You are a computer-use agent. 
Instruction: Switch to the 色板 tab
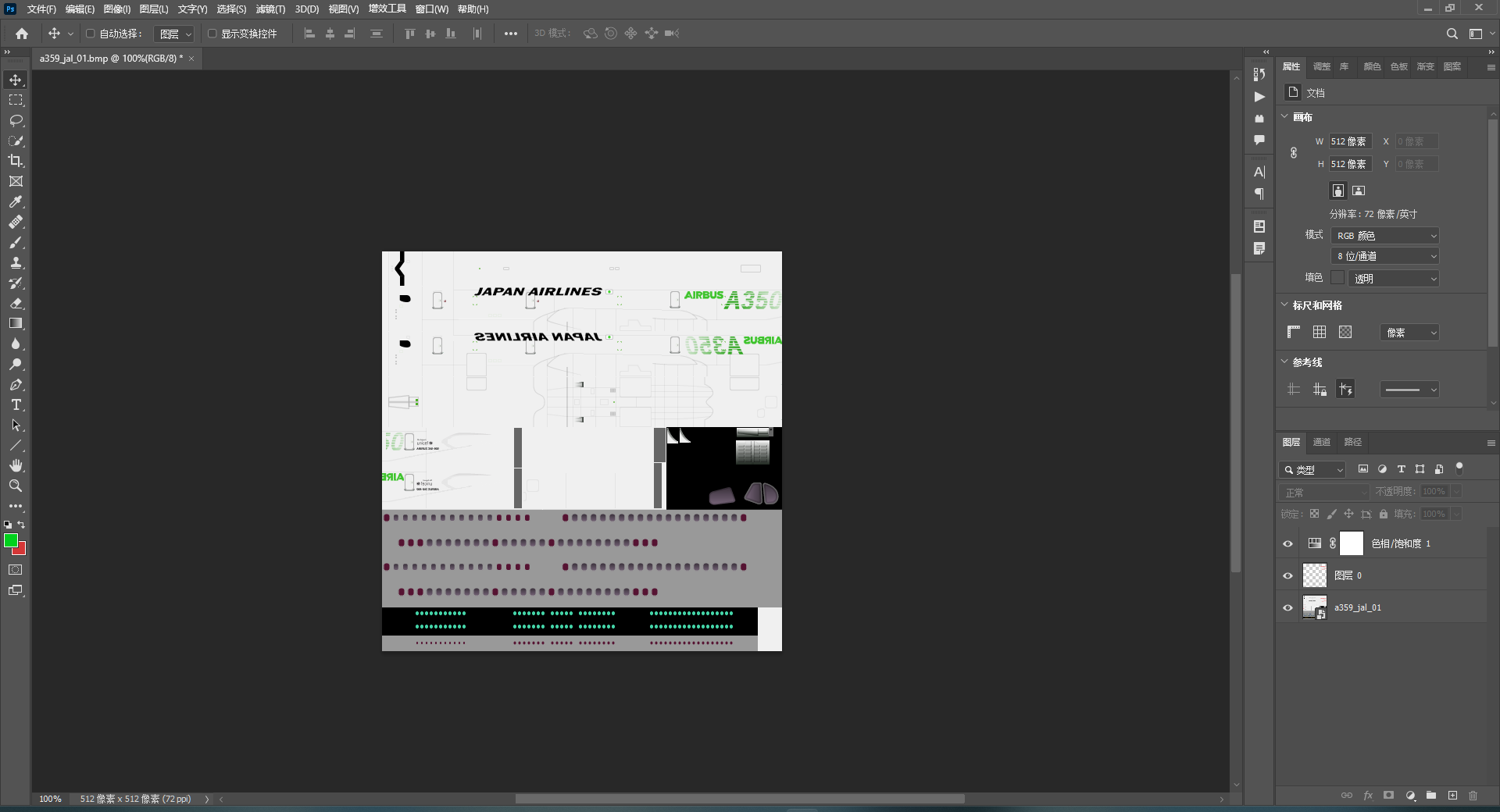[x=1399, y=66]
